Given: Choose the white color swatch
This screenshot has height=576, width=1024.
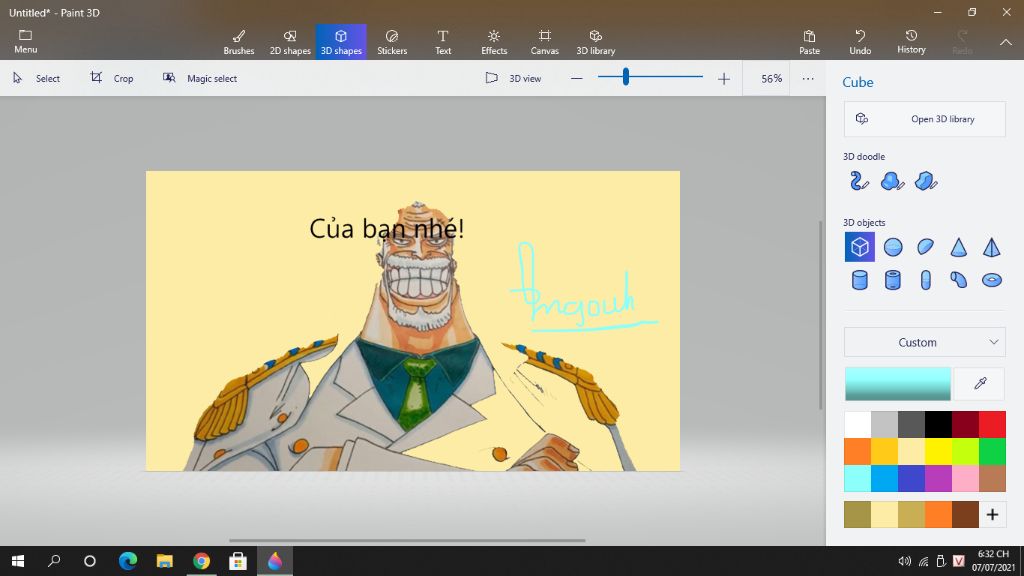Looking at the screenshot, I should tap(857, 424).
